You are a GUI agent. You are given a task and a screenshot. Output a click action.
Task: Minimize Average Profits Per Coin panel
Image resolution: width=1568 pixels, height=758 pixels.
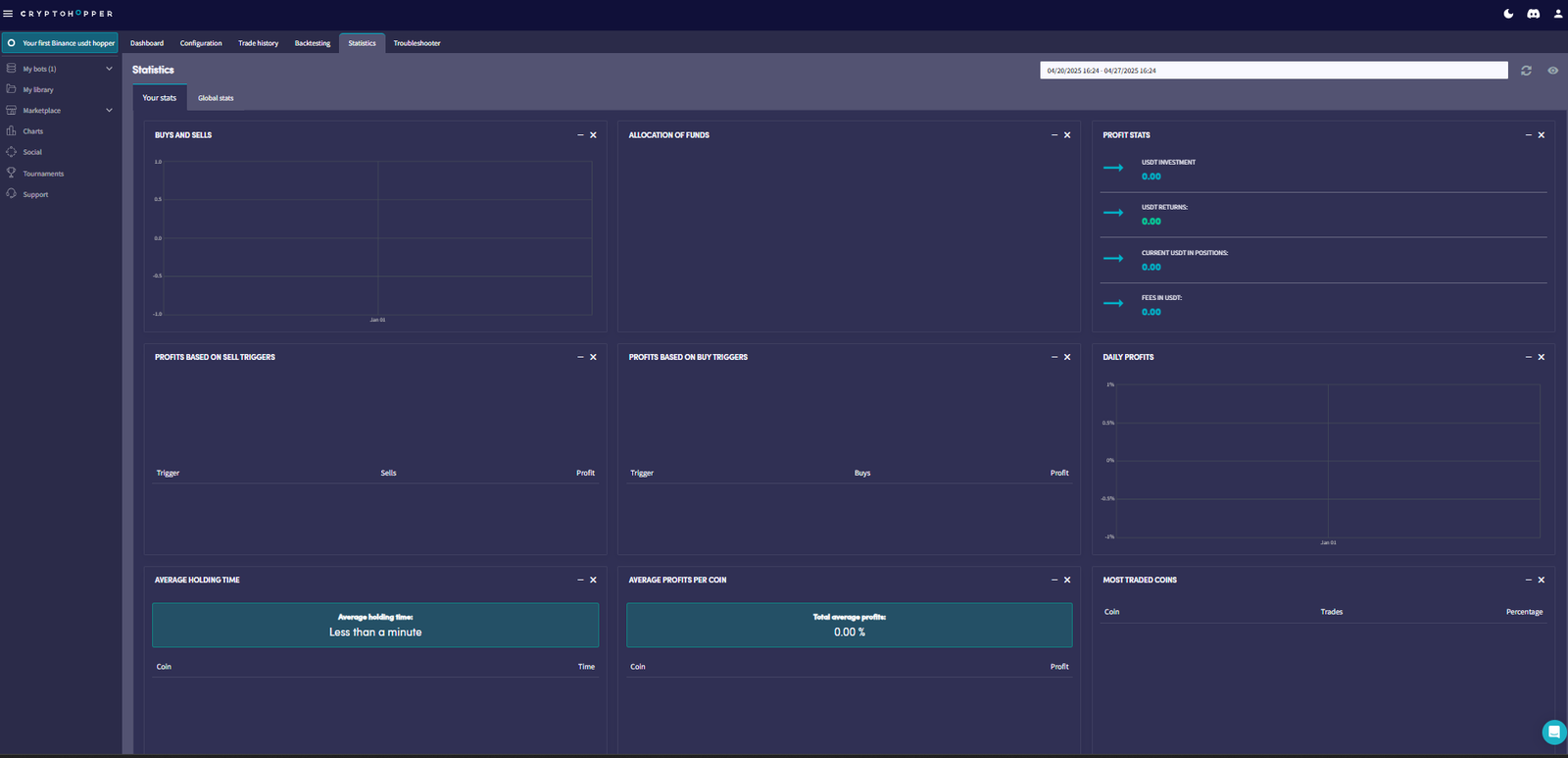pos(1054,580)
